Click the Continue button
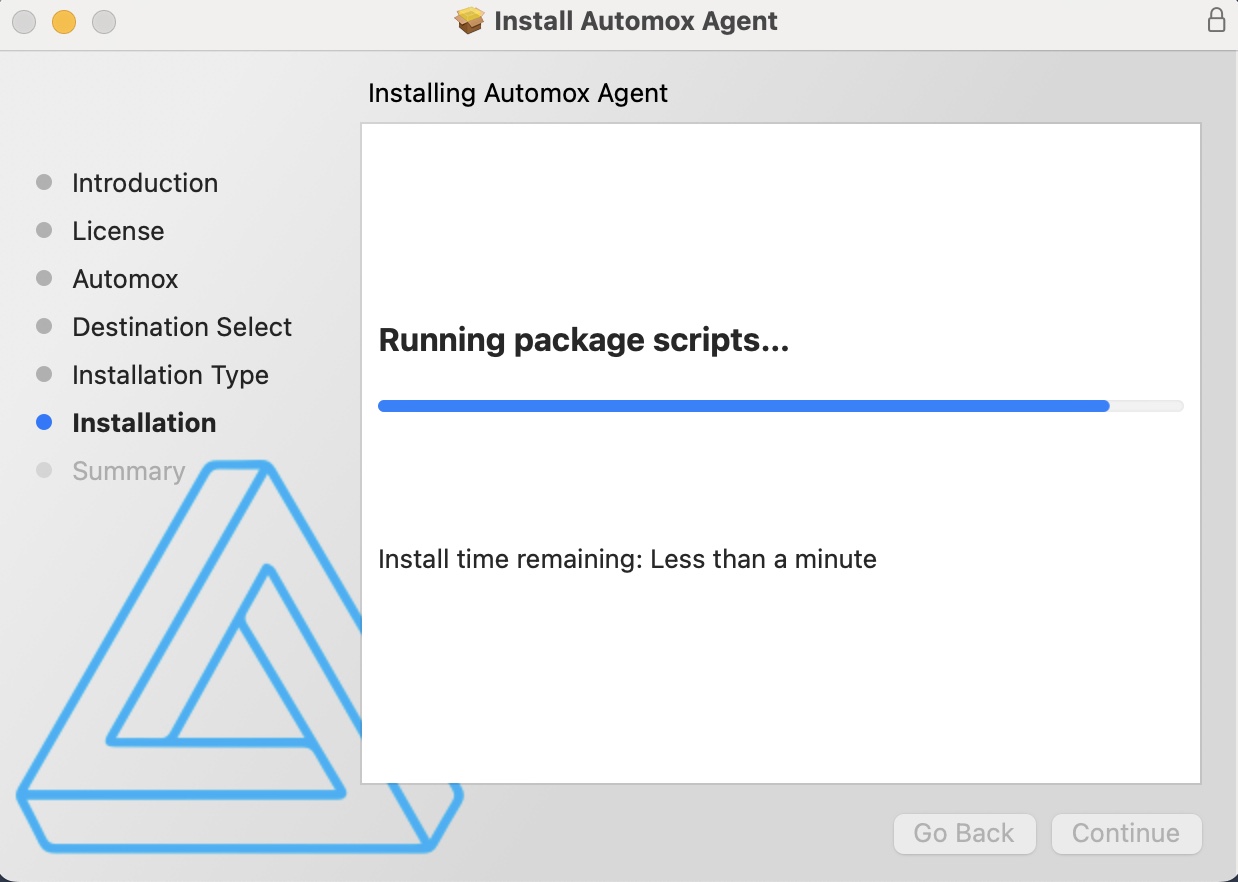 click(x=1126, y=833)
